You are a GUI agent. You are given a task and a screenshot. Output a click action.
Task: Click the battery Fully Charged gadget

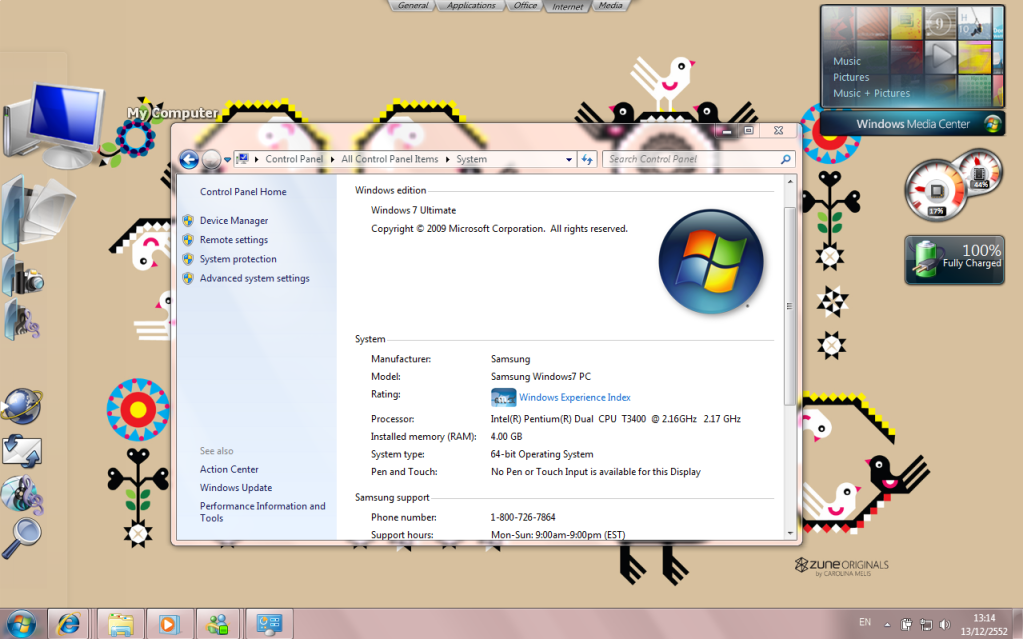(954, 260)
